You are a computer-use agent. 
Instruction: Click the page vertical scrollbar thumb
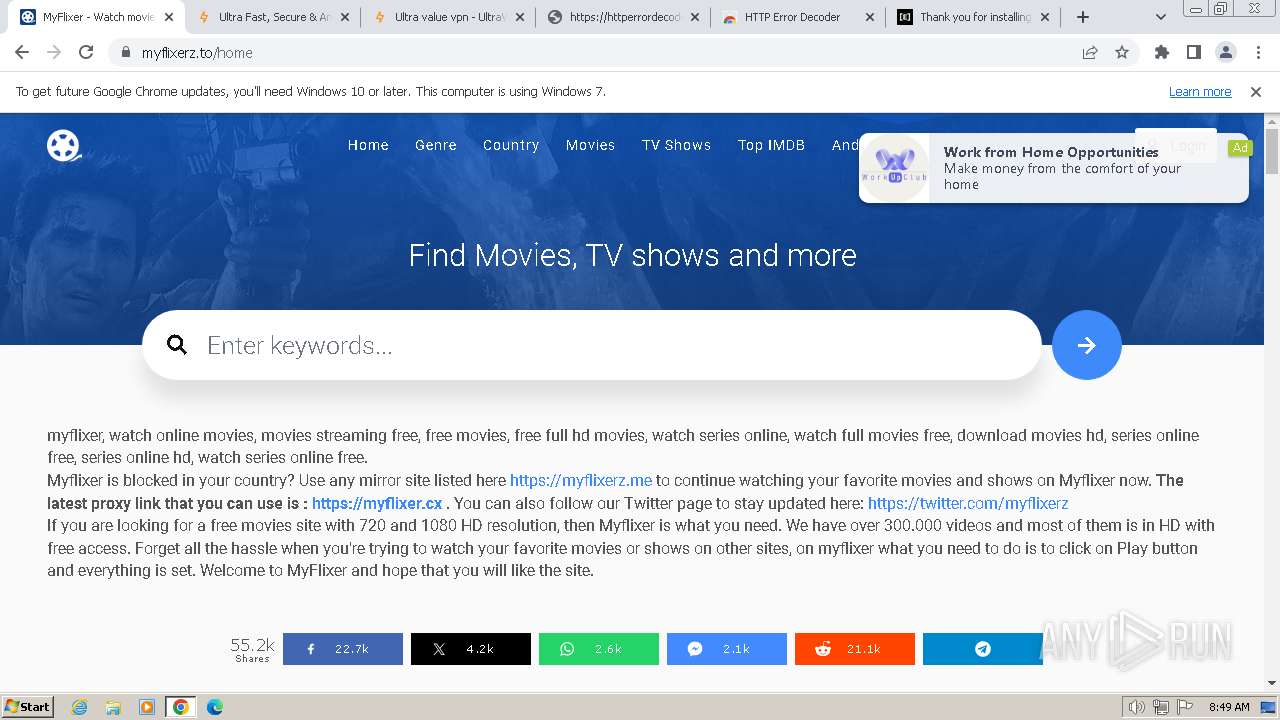click(x=1272, y=150)
